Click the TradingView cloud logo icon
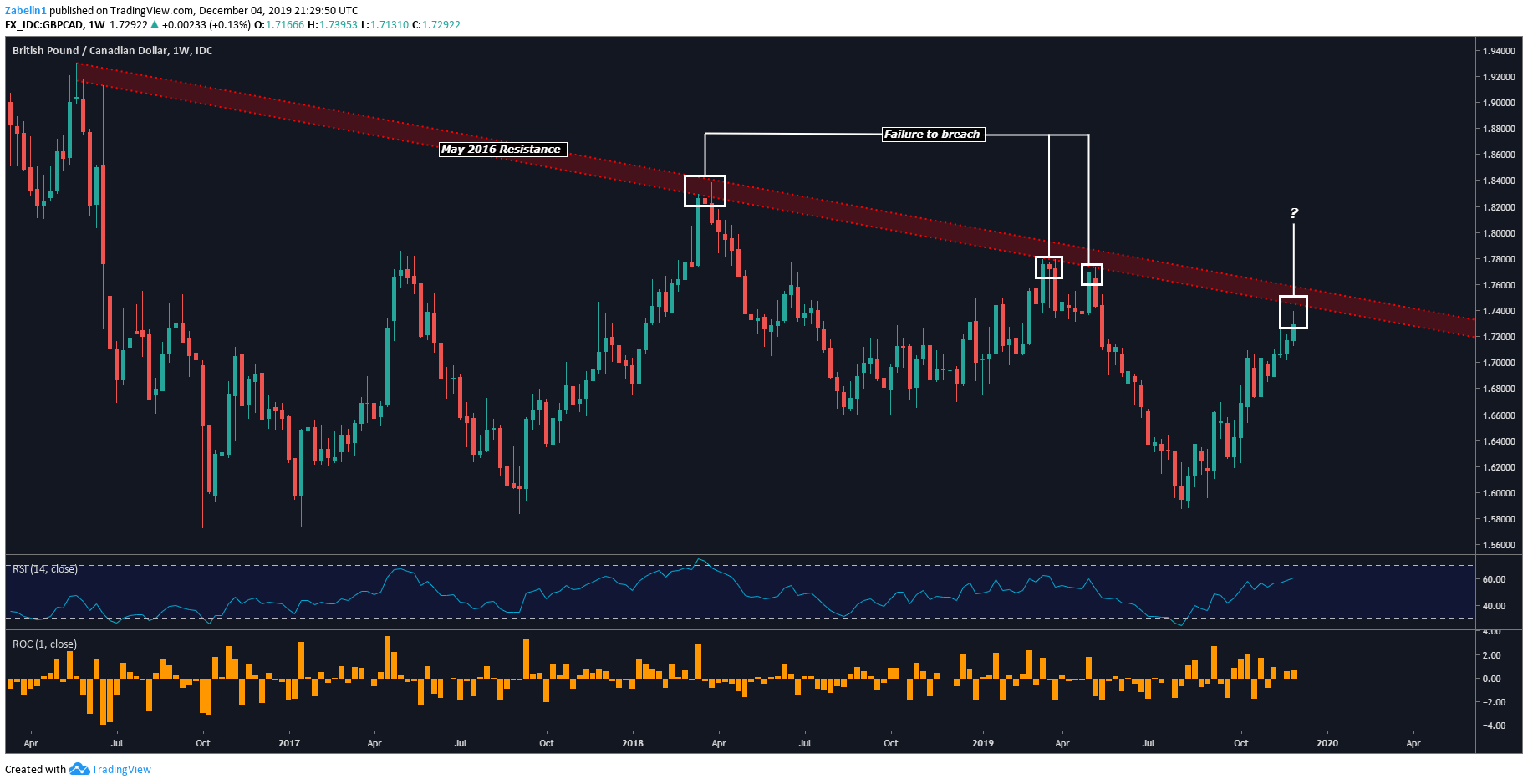 click(79, 769)
